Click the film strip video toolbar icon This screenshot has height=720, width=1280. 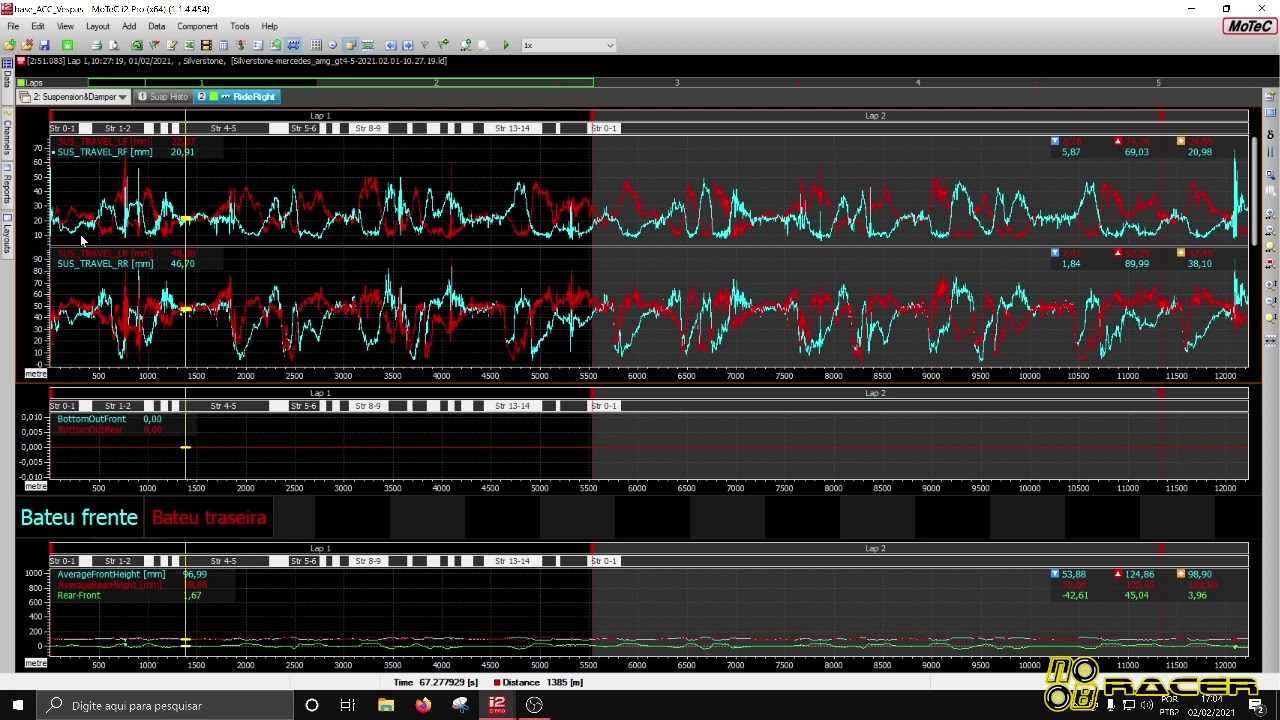[x=206, y=45]
